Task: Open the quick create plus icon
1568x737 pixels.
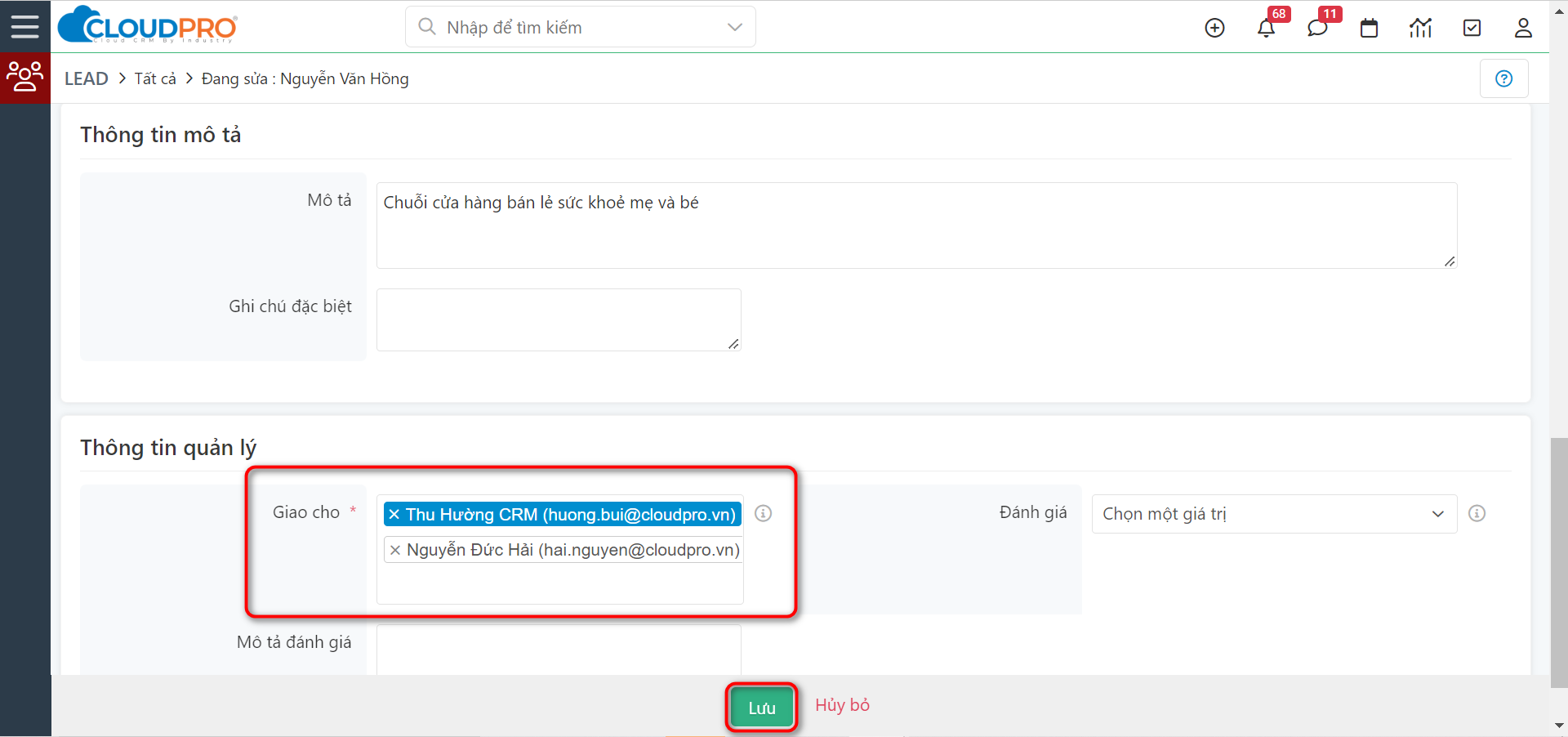Action: coord(1215,28)
